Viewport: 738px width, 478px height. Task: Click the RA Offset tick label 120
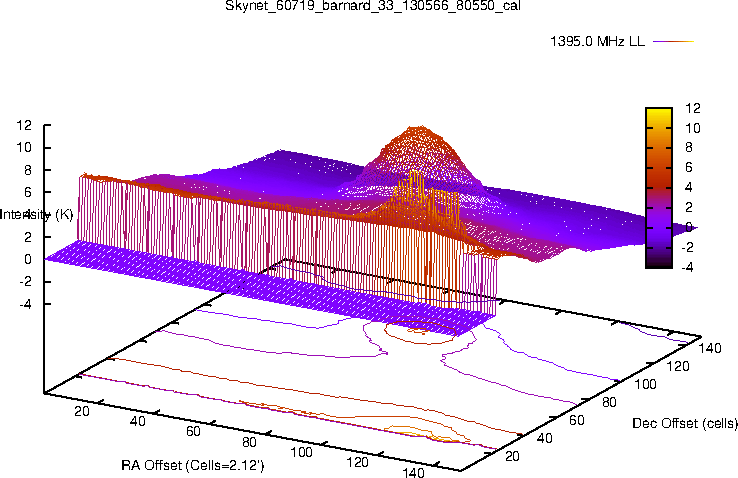[357, 462]
